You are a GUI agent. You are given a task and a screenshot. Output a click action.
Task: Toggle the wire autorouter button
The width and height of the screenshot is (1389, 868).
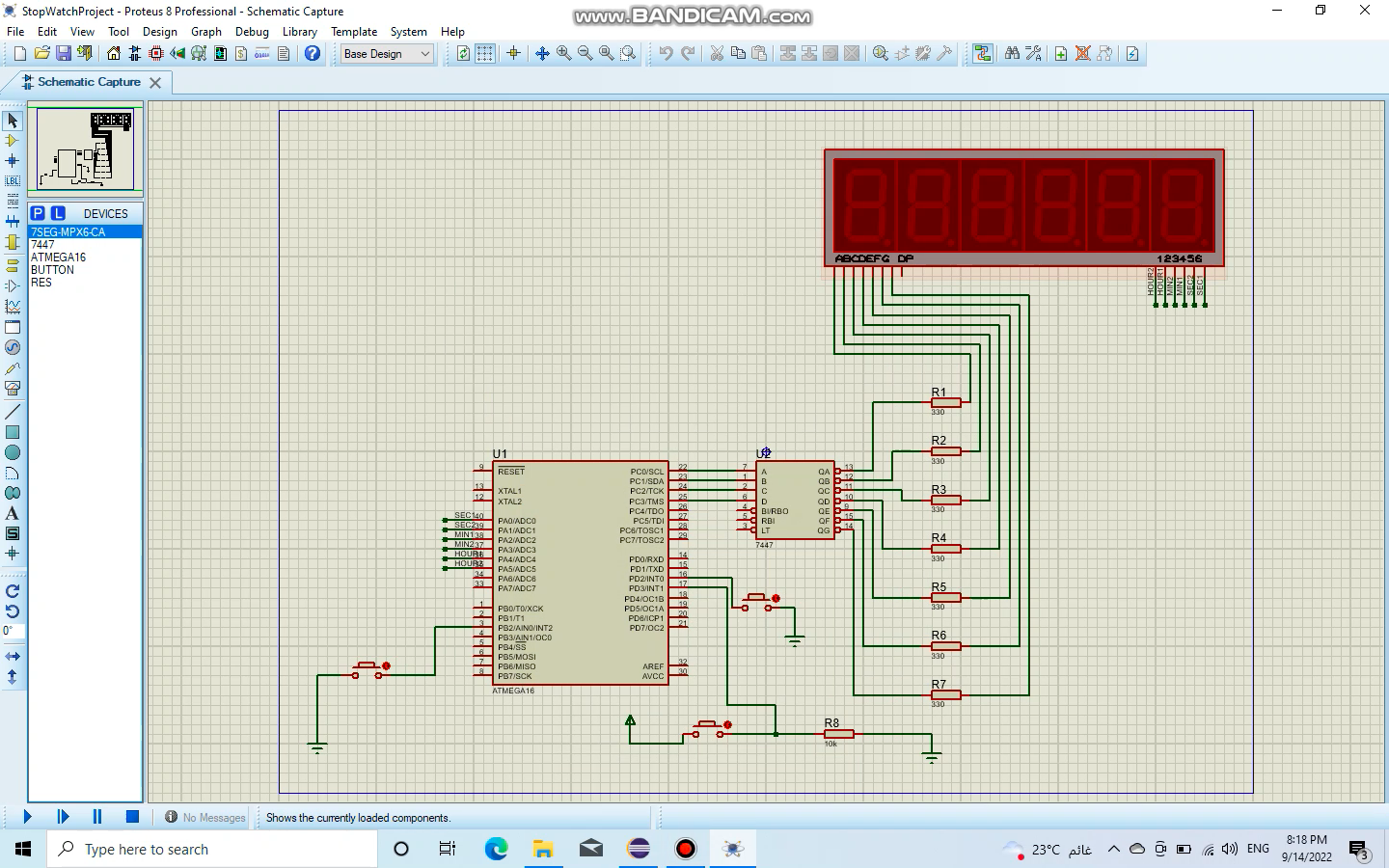click(982, 54)
